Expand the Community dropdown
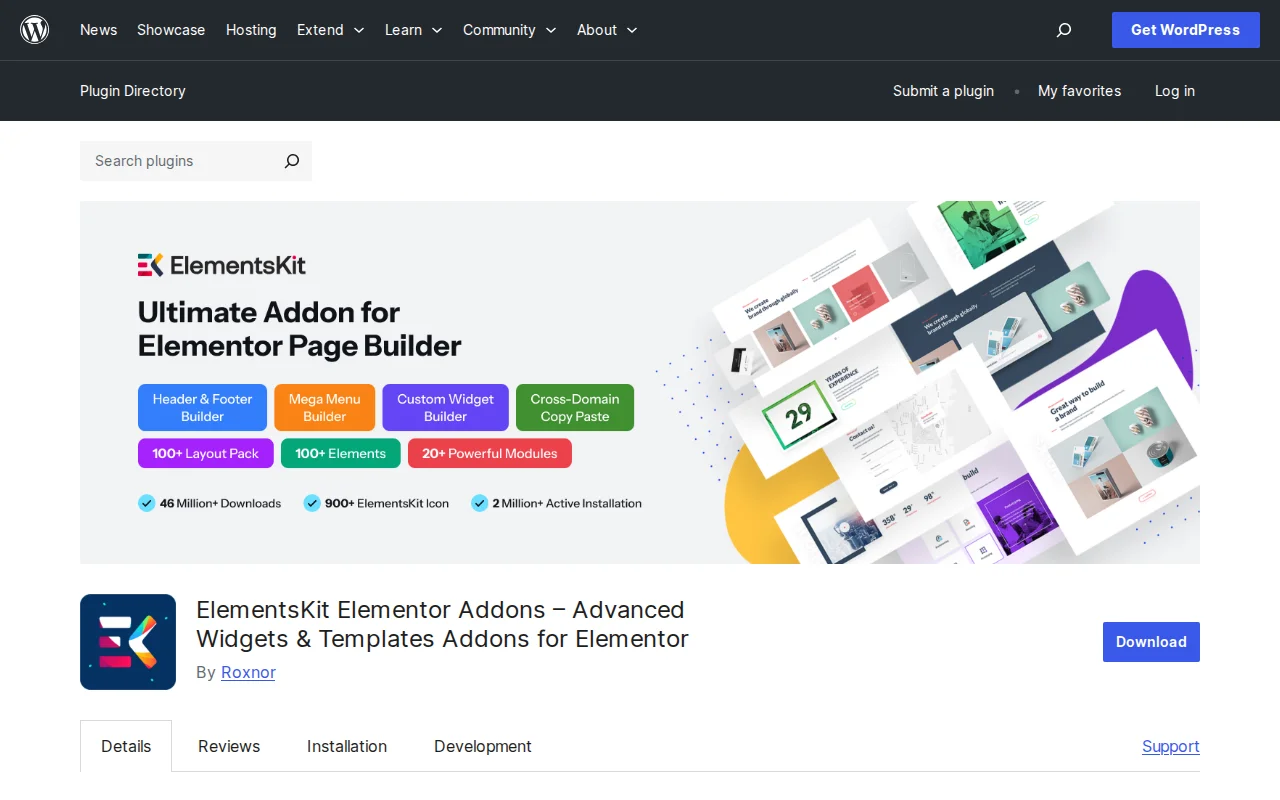This screenshot has width=1280, height=800. [509, 30]
